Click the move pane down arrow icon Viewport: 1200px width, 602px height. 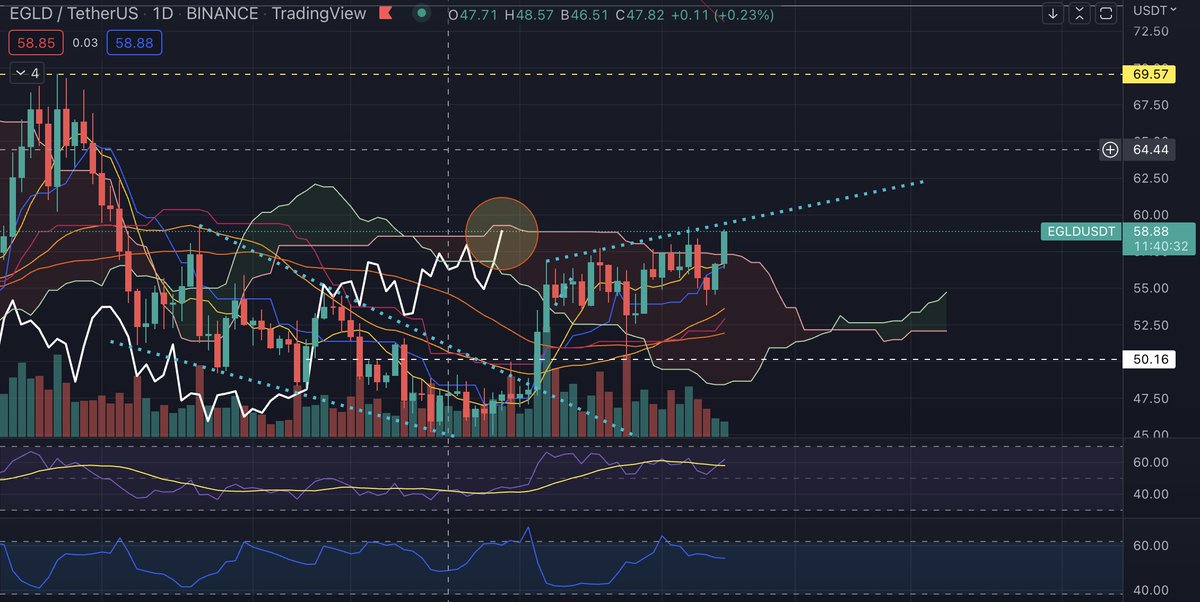pyautogui.click(x=1053, y=14)
